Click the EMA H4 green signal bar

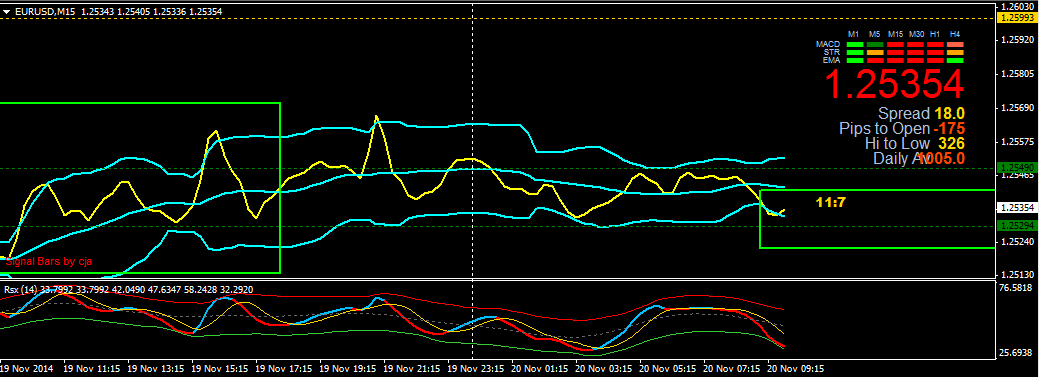(955, 60)
